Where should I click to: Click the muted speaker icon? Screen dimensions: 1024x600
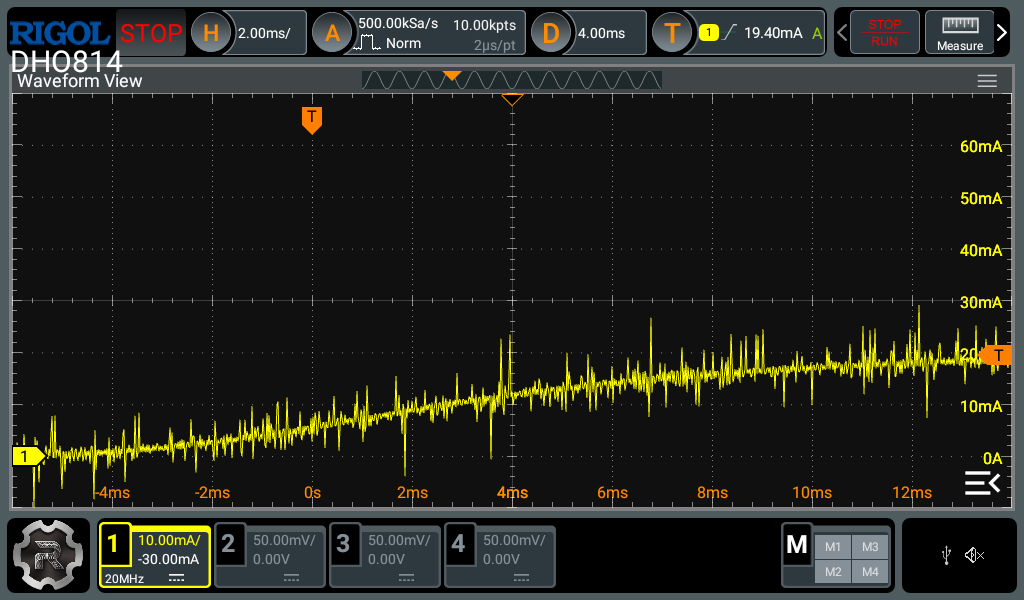point(974,556)
